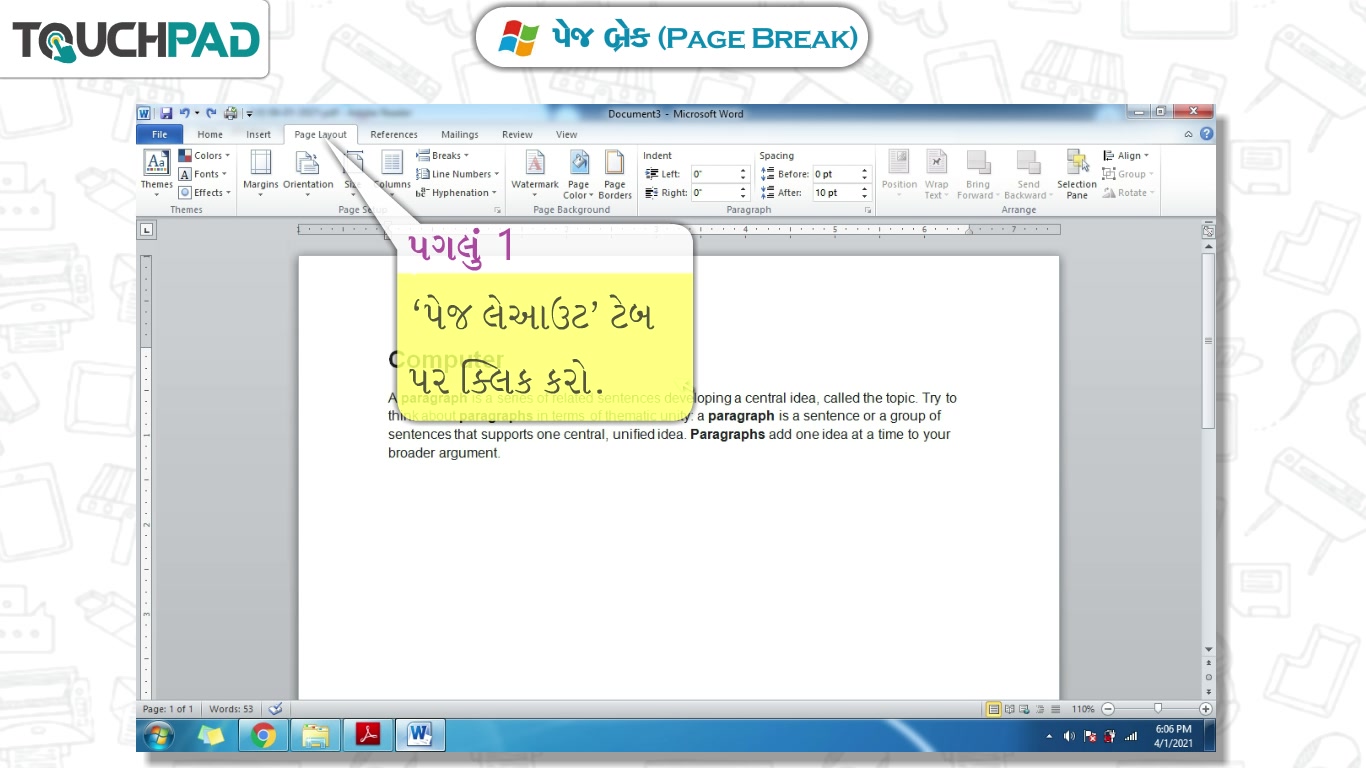
Task: Expand the Breaks dropdown
Action: pos(442,155)
